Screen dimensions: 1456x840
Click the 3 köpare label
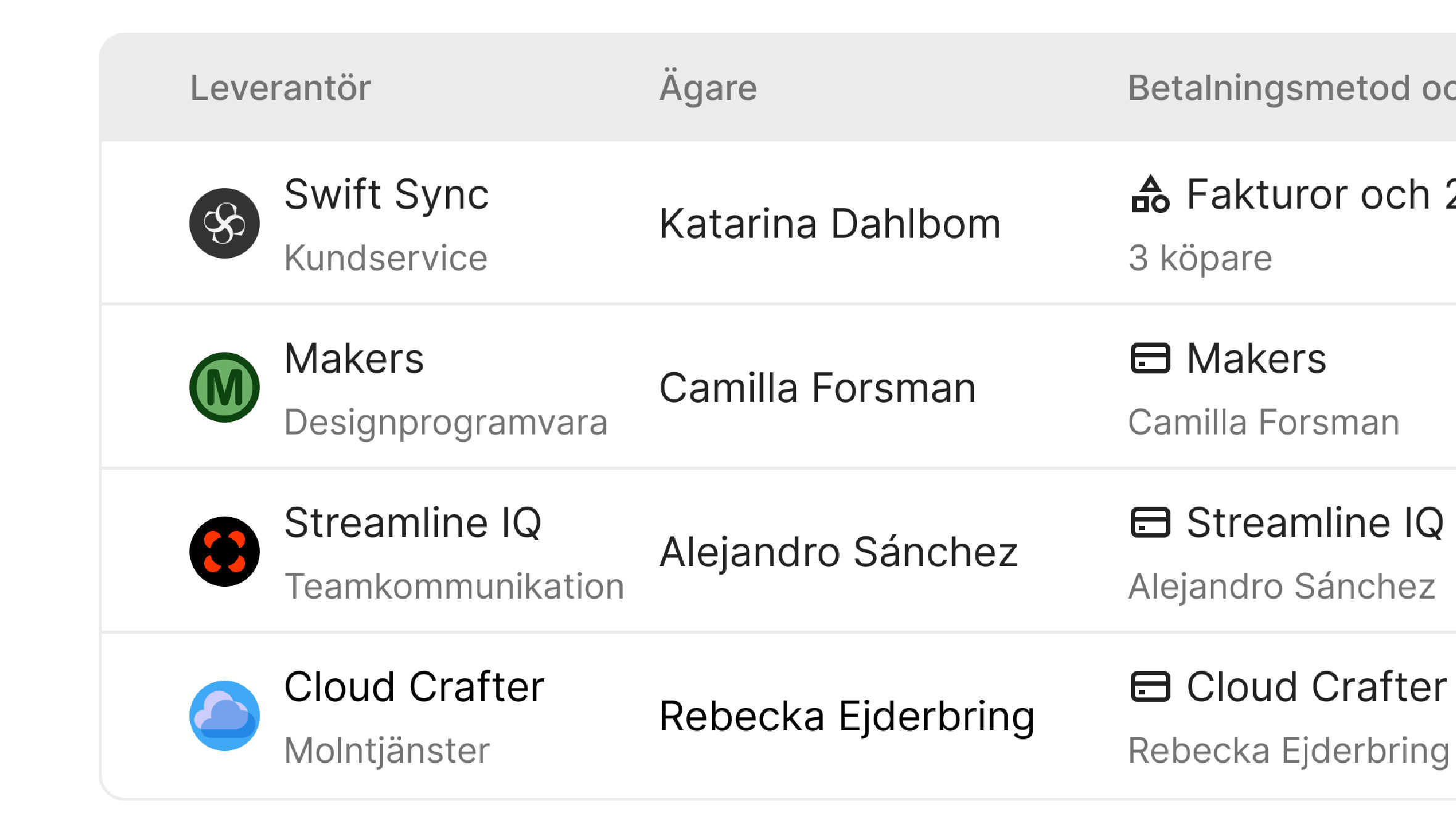pos(1200,258)
